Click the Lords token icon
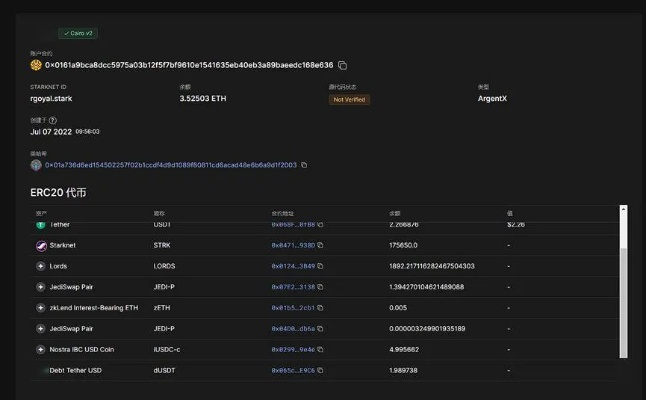The height and width of the screenshot is (400, 646). [x=41, y=266]
